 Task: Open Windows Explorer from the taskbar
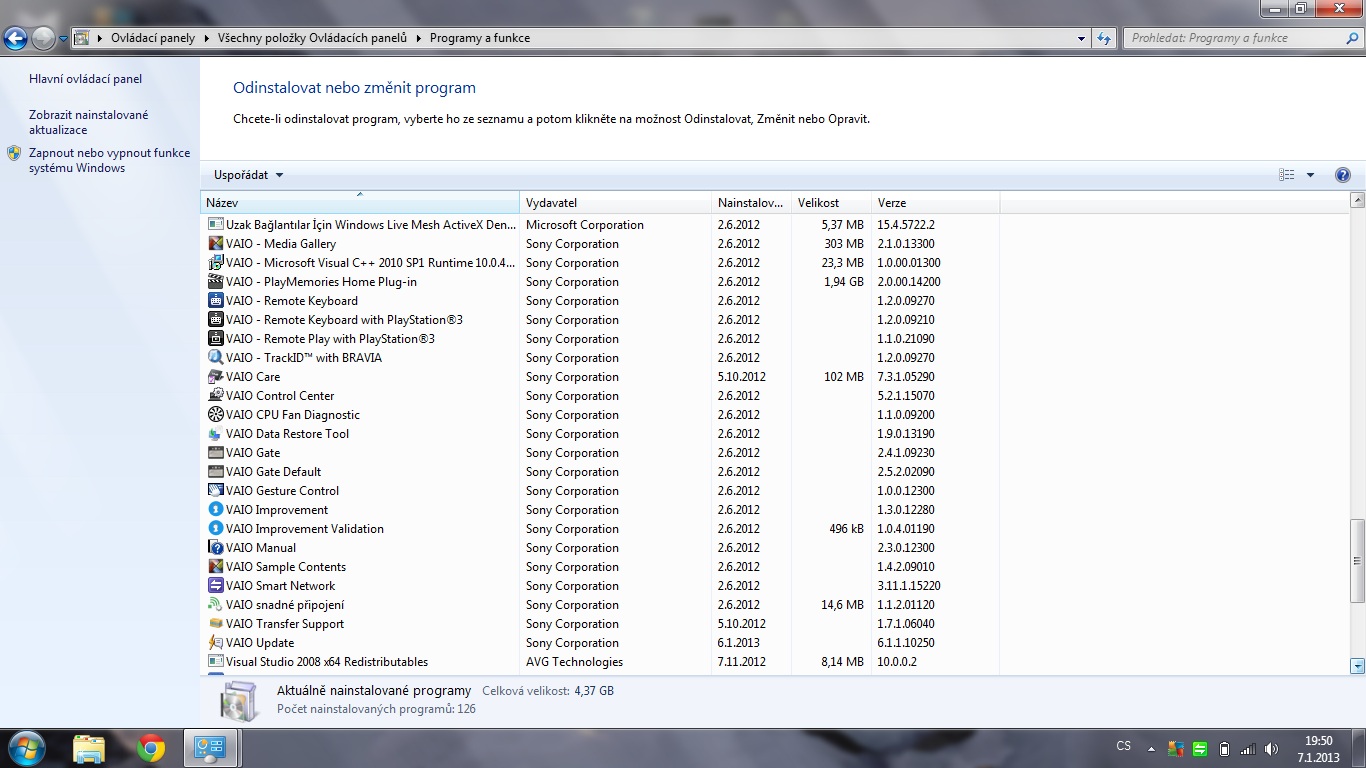tap(89, 748)
